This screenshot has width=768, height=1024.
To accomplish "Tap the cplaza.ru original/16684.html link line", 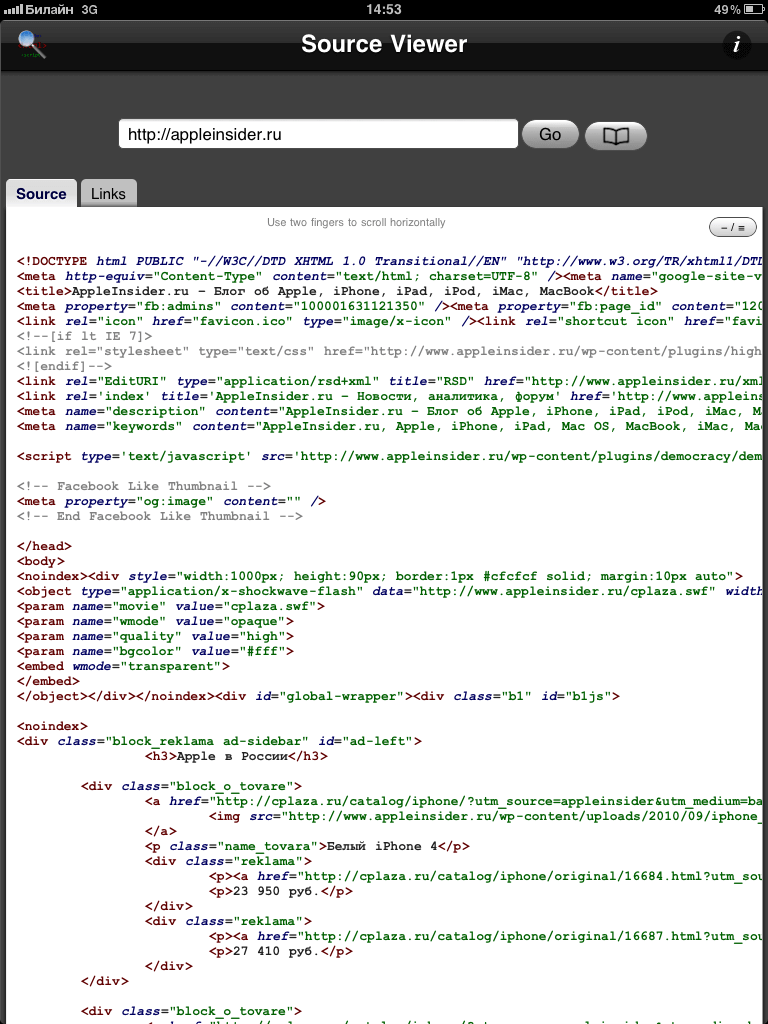I will point(485,876).
